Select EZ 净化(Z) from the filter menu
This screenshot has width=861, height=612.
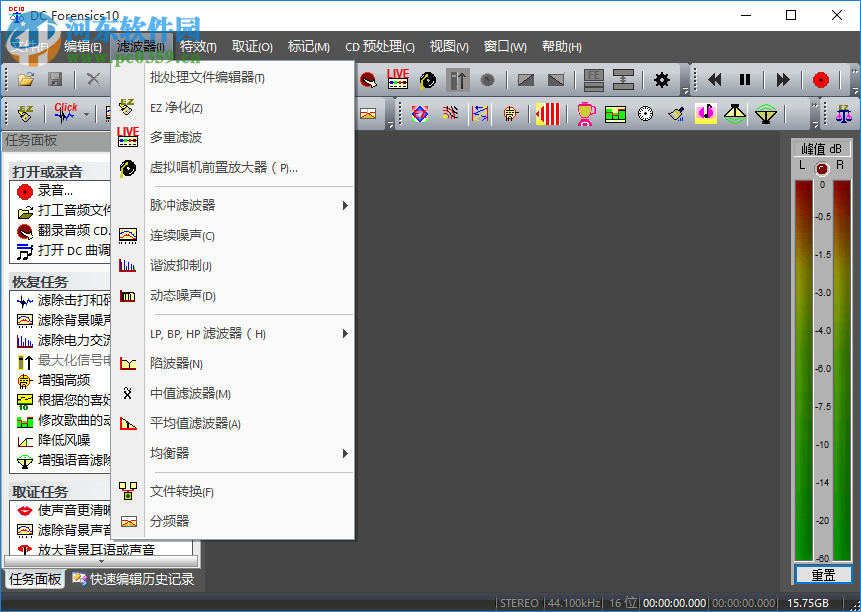233,108
